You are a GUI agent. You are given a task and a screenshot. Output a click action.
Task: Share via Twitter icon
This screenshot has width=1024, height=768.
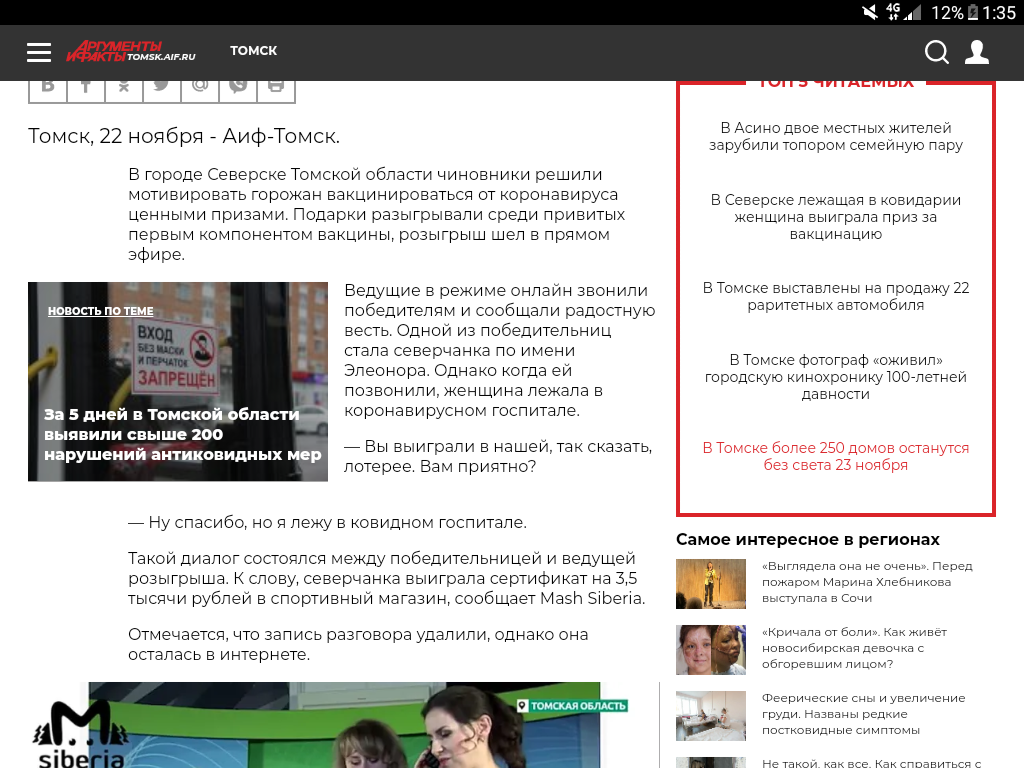[161, 91]
